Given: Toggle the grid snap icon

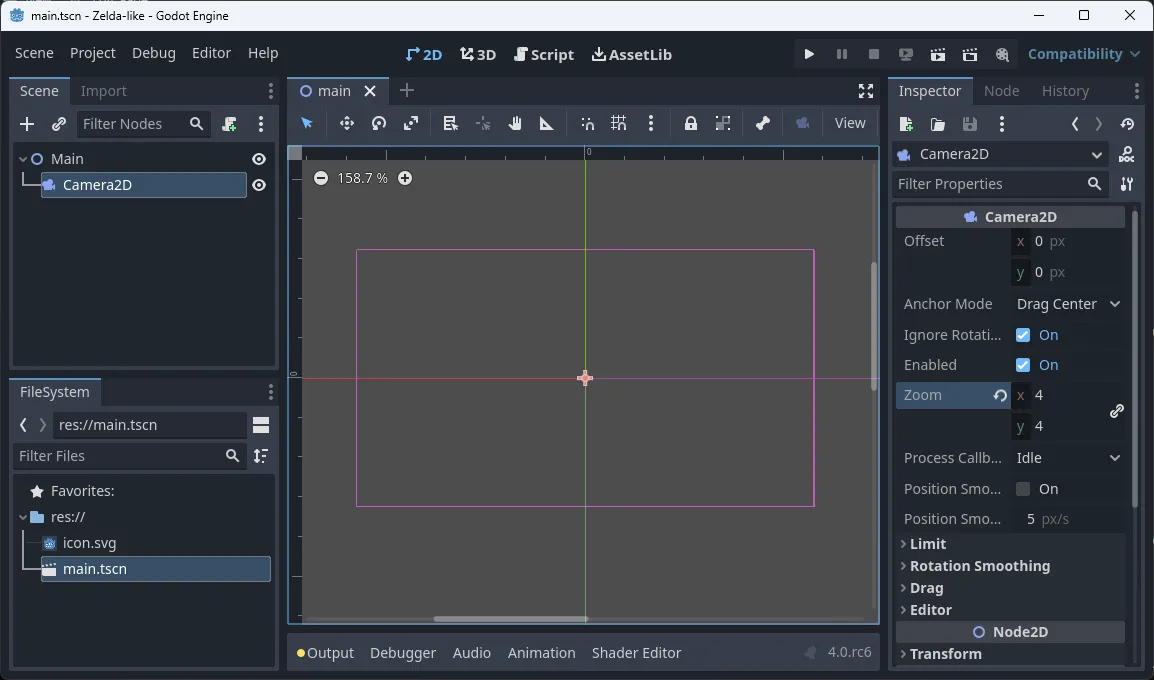Looking at the screenshot, I should click(619, 123).
